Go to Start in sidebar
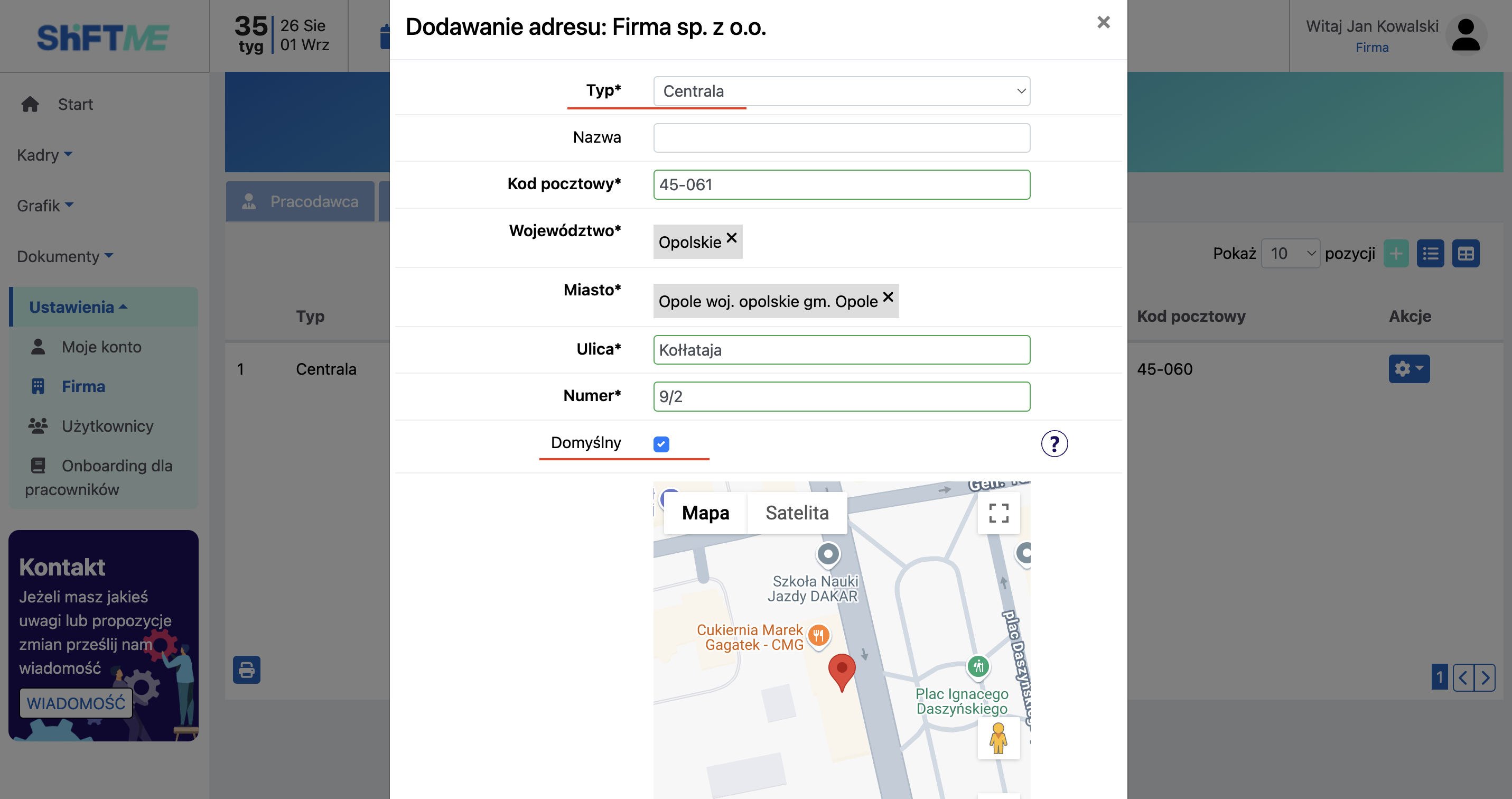1512x799 pixels. tap(75, 105)
